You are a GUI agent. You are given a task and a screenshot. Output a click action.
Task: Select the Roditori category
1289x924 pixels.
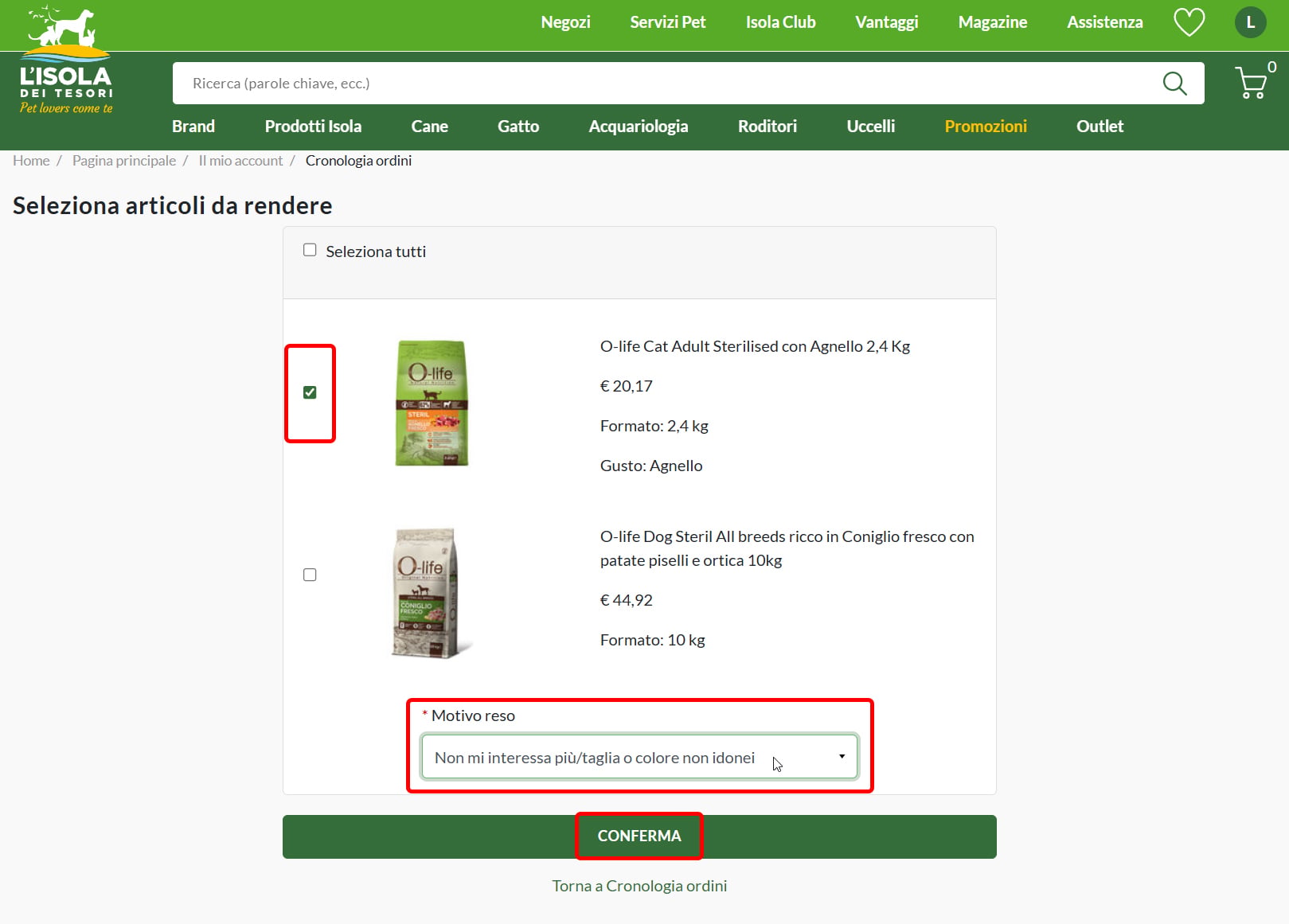tap(768, 127)
